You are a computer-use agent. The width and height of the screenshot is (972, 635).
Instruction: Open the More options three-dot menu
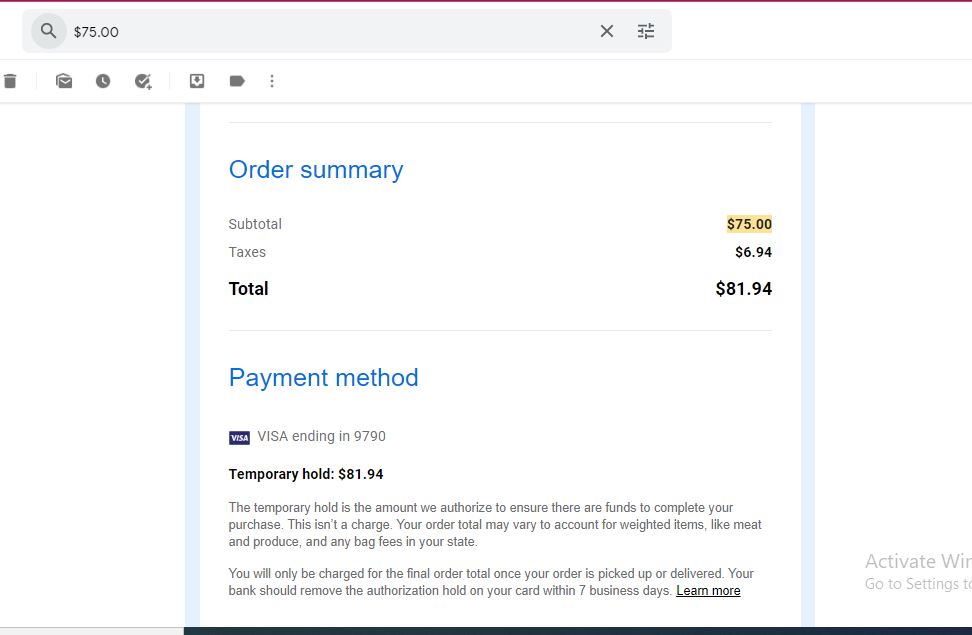point(272,81)
